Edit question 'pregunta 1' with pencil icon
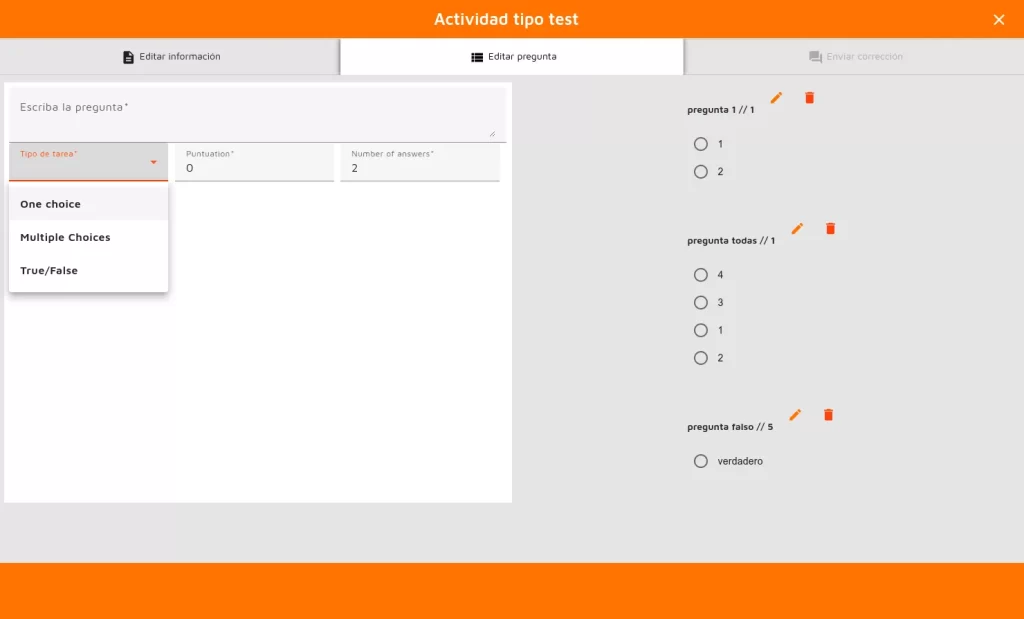This screenshot has height=619, width=1024. [x=776, y=98]
